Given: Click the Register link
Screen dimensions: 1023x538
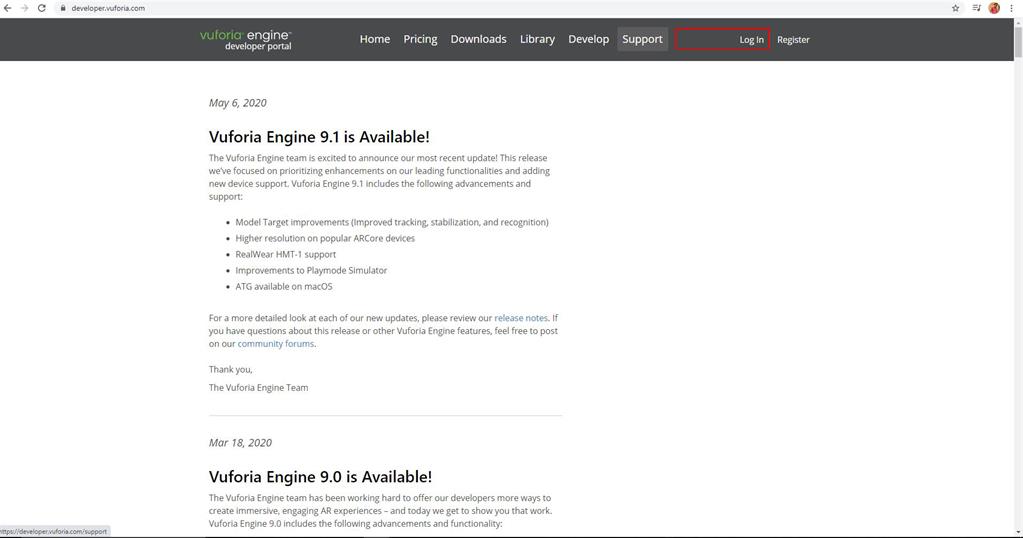Looking at the screenshot, I should click(x=793, y=40).
